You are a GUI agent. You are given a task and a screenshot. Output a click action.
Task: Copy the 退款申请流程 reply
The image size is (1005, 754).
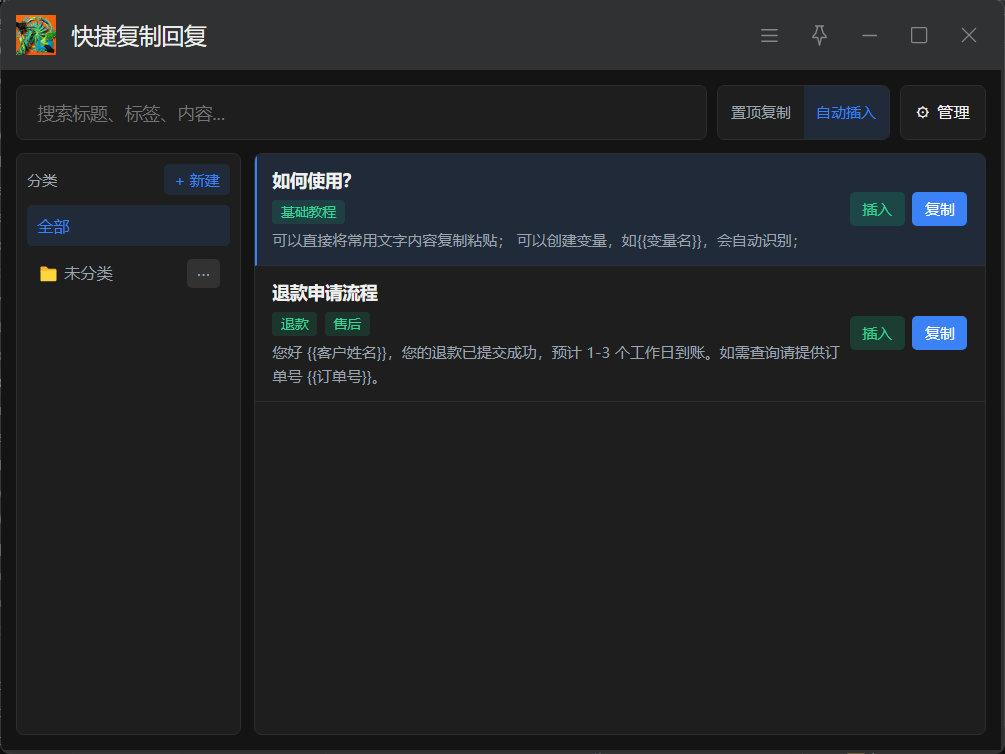[x=939, y=333]
